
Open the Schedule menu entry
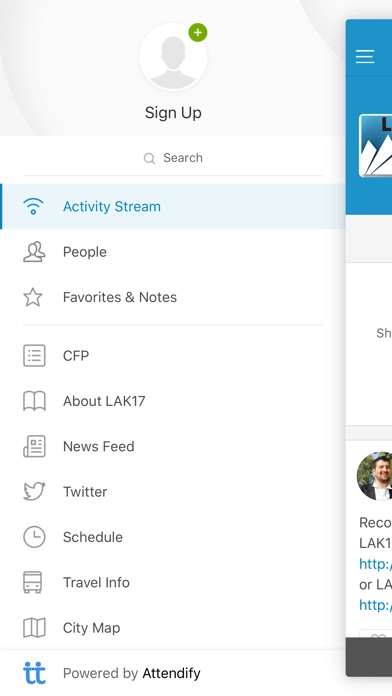point(173,537)
